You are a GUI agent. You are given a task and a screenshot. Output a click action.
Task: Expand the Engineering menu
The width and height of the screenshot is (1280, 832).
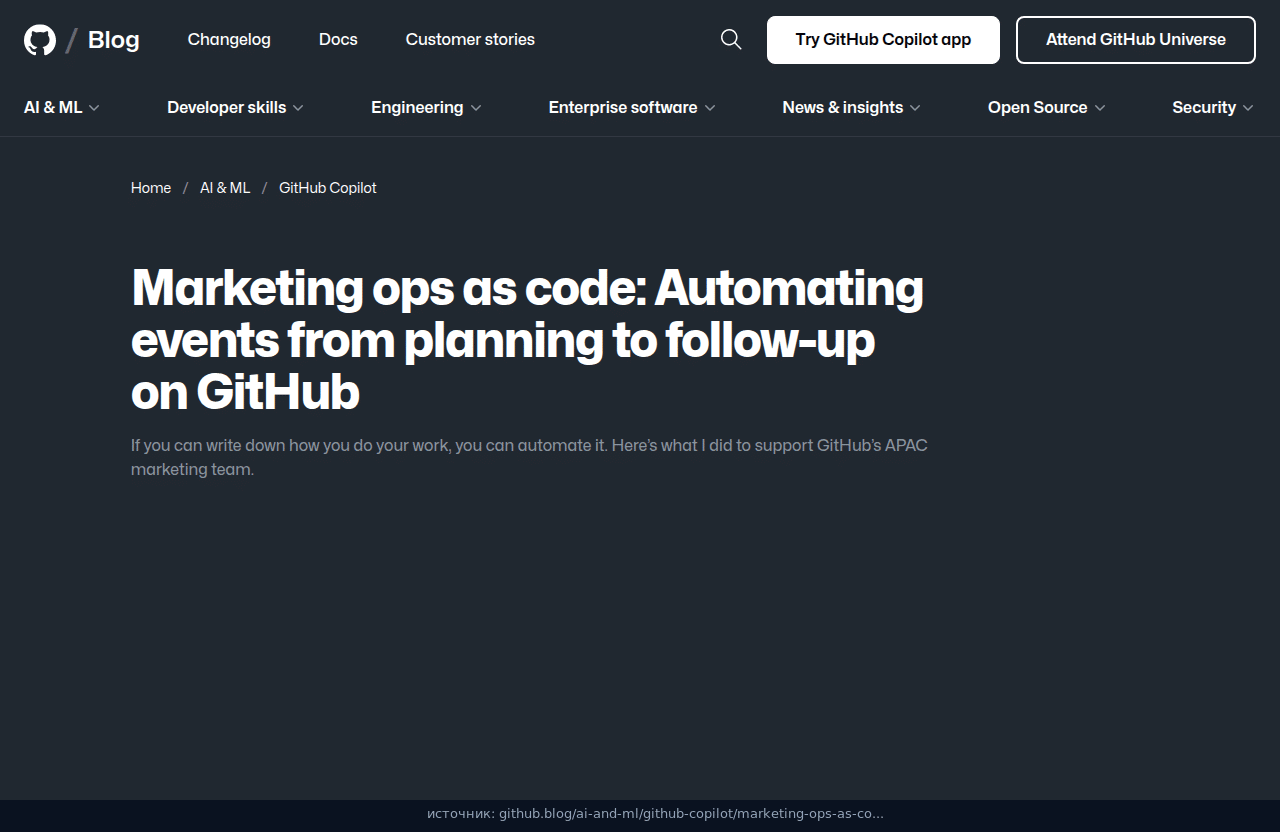coord(426,107)
